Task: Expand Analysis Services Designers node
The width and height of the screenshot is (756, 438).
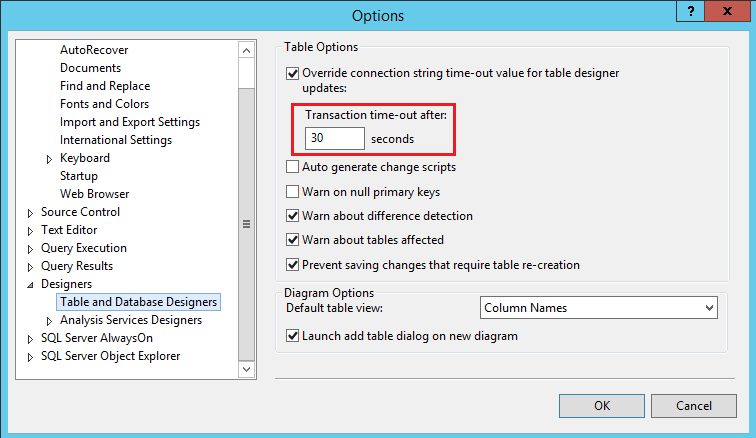Action: click(50, 320)
